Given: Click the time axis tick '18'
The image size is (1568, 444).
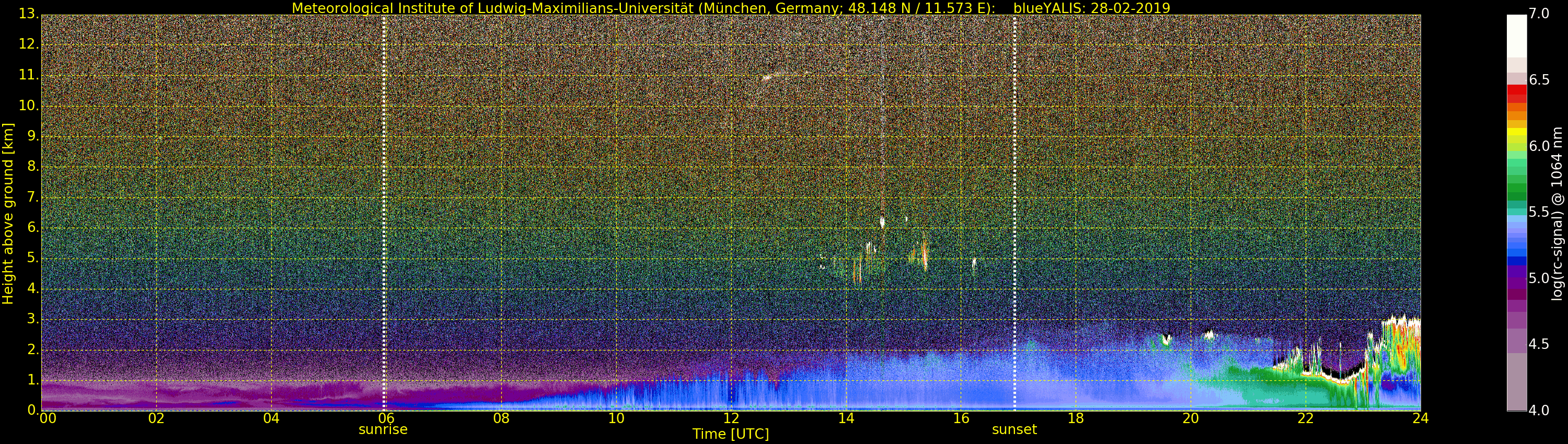Looking at the screenshot, I should (x=1076, y=418).
